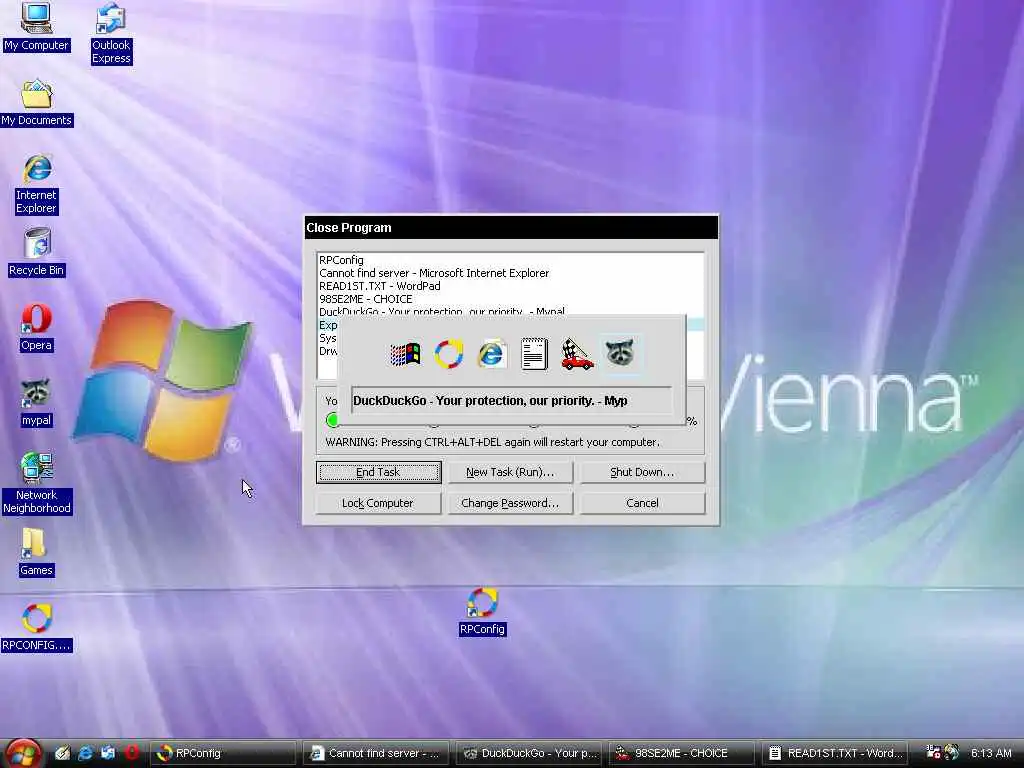The image size is (1024, 768).
Task: Launch Opera from the desktop
Action: (x=37, y=328)
